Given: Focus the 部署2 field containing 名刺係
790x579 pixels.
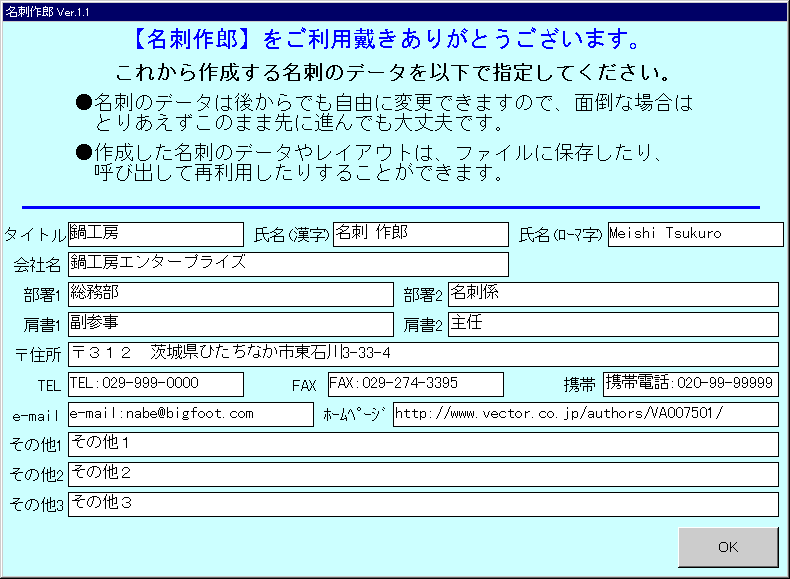Looking at the screenshot, I should (x=613, y=294).
